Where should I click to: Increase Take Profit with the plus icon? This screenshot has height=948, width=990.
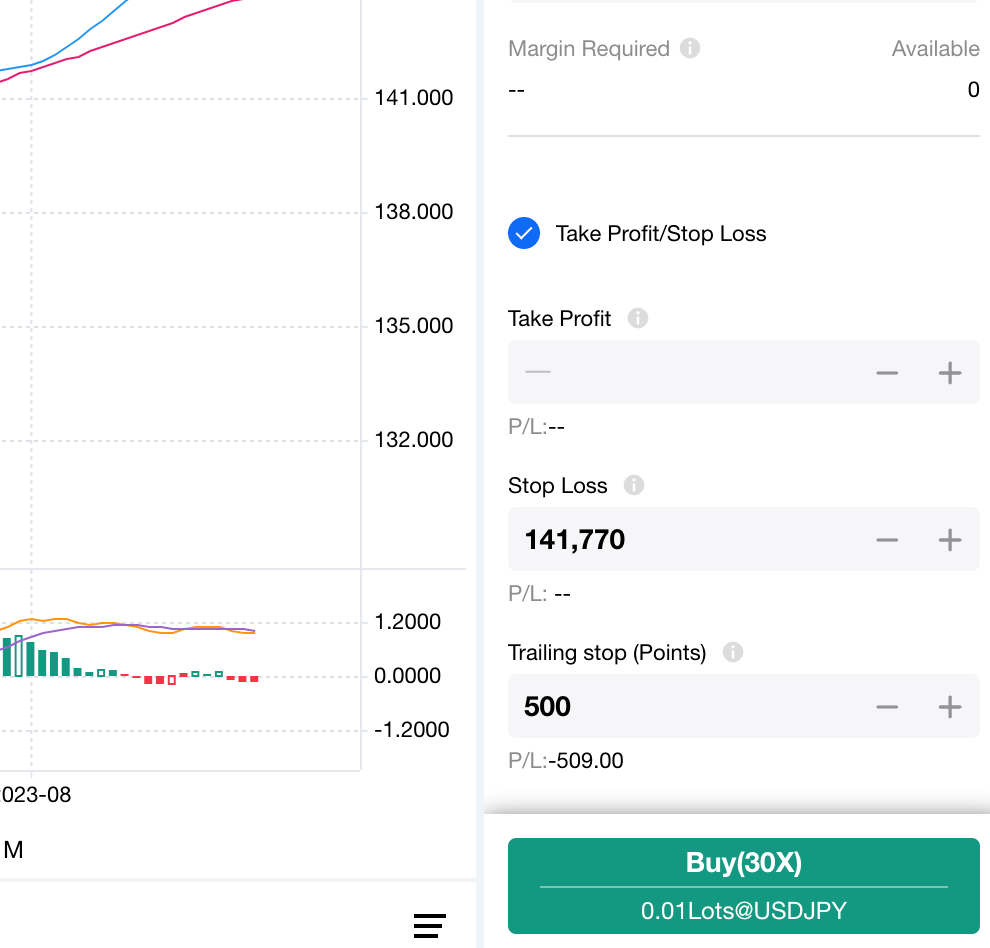[x=949, y=373]
